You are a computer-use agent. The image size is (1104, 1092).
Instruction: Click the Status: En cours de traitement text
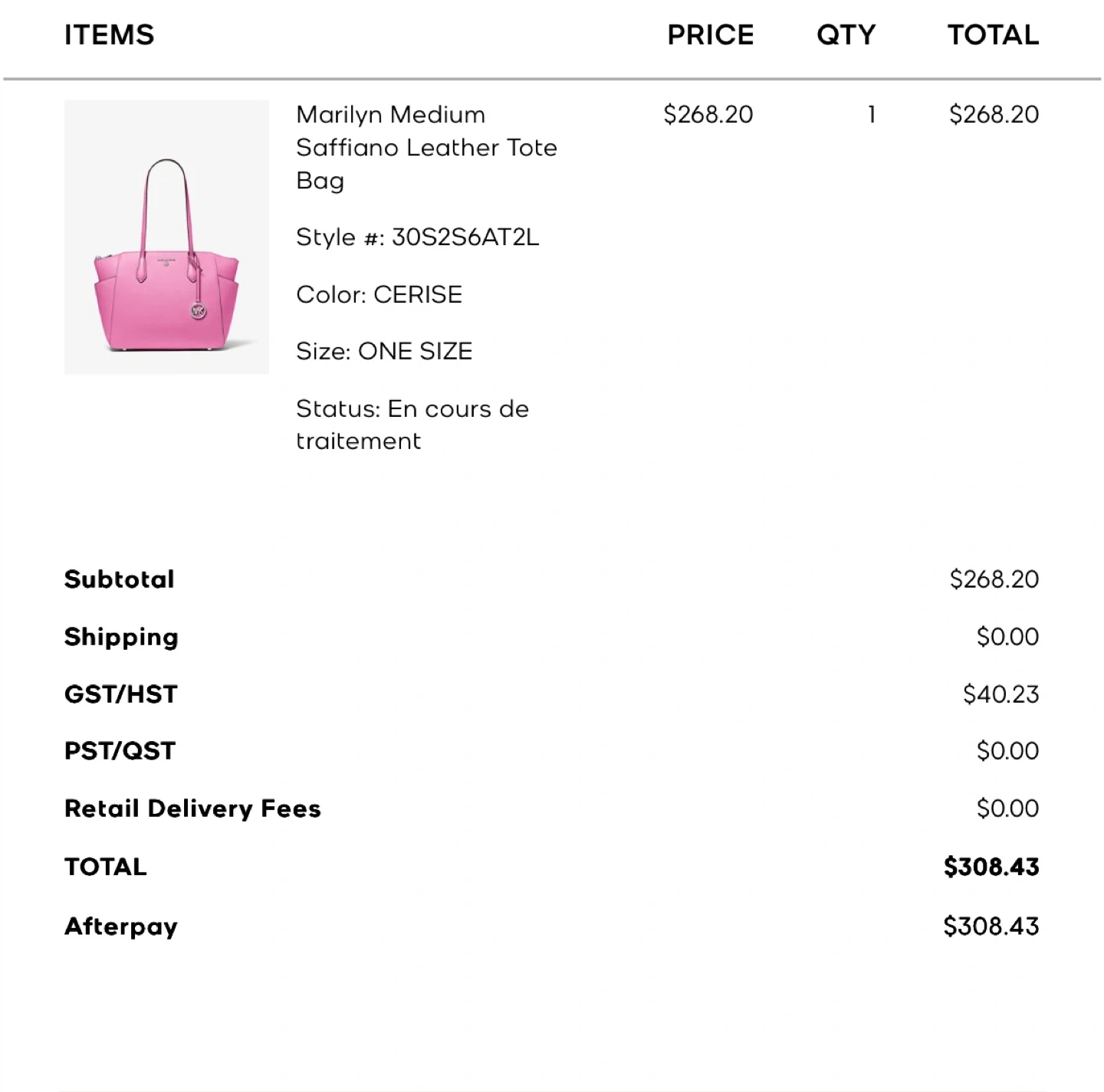(412, 425)
